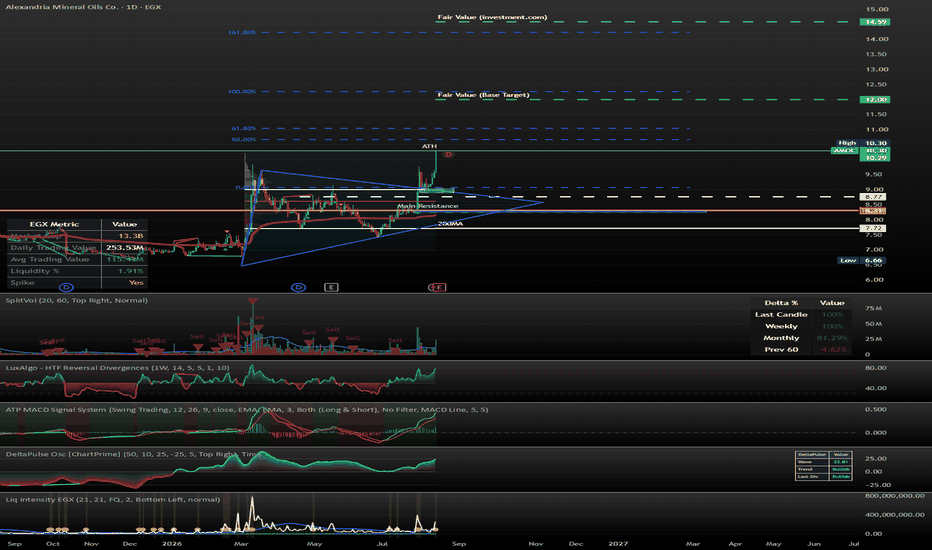Click the blue dividend marker below Spike row
Screen dimensions: 932x550
click(x=67, y=287)
